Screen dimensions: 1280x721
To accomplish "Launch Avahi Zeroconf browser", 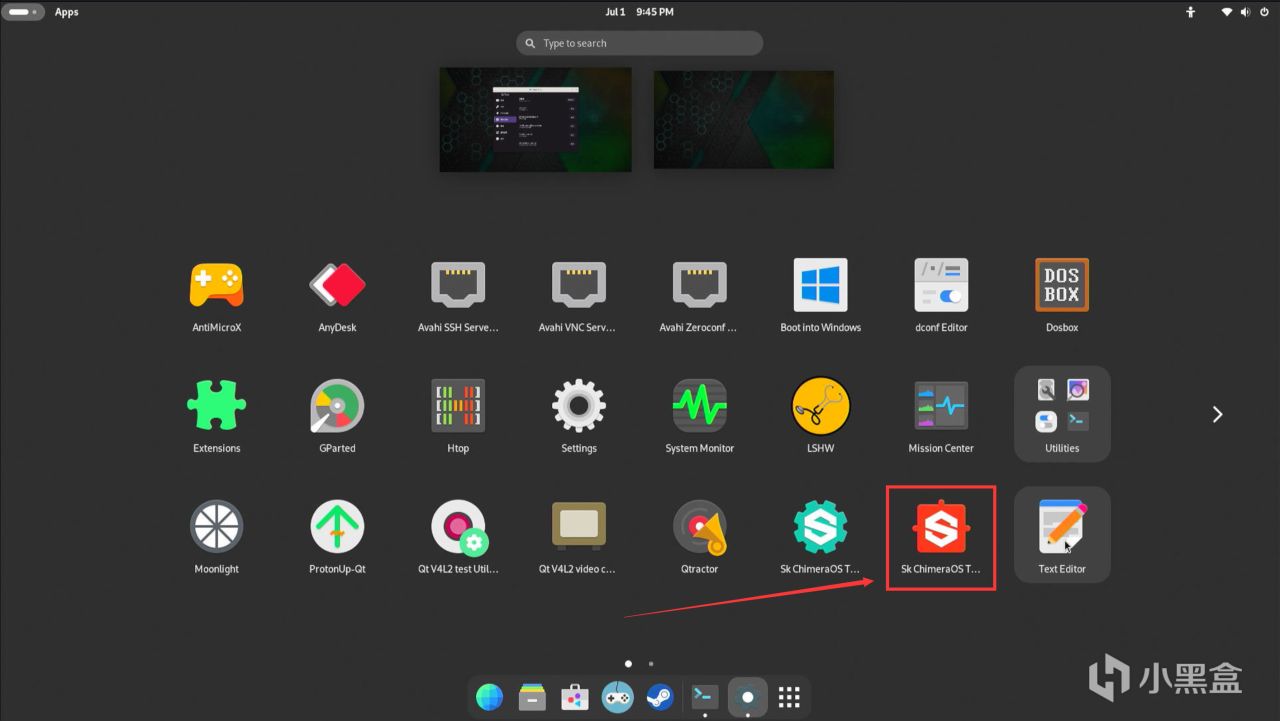I will [x=699, y=286].
